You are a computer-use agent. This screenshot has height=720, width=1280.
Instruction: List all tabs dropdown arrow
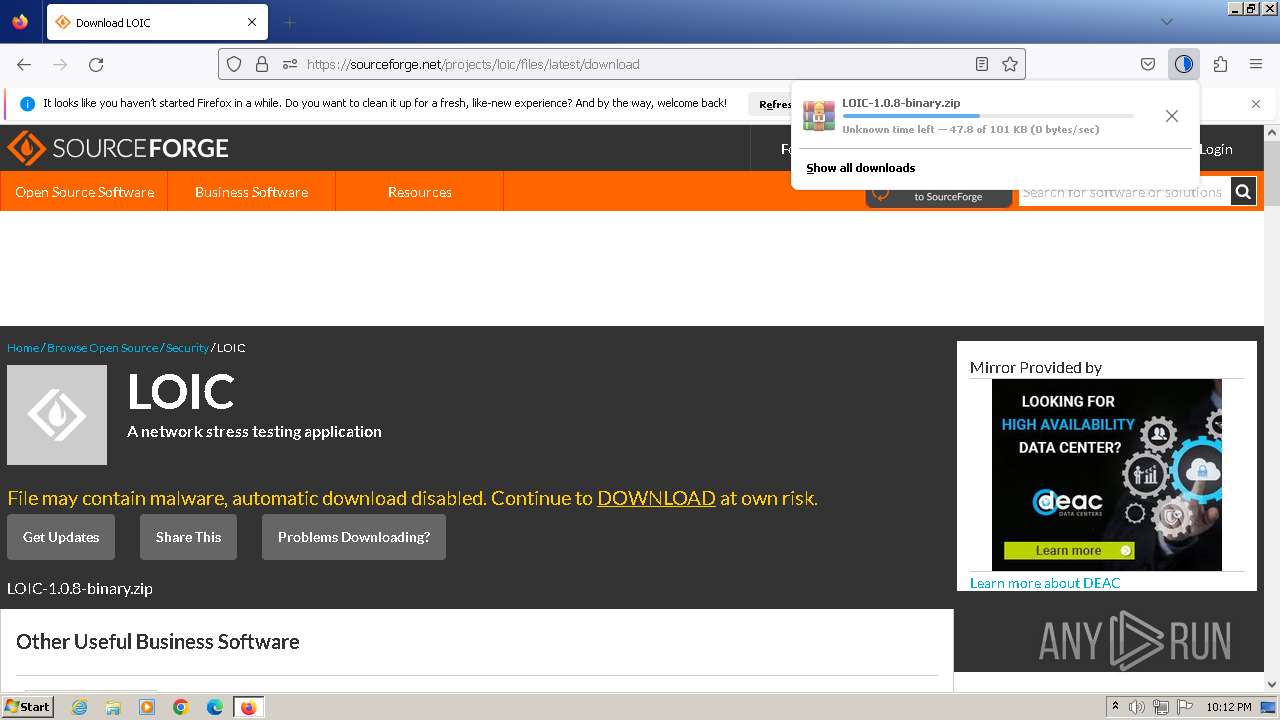[x=1167, y=22]
